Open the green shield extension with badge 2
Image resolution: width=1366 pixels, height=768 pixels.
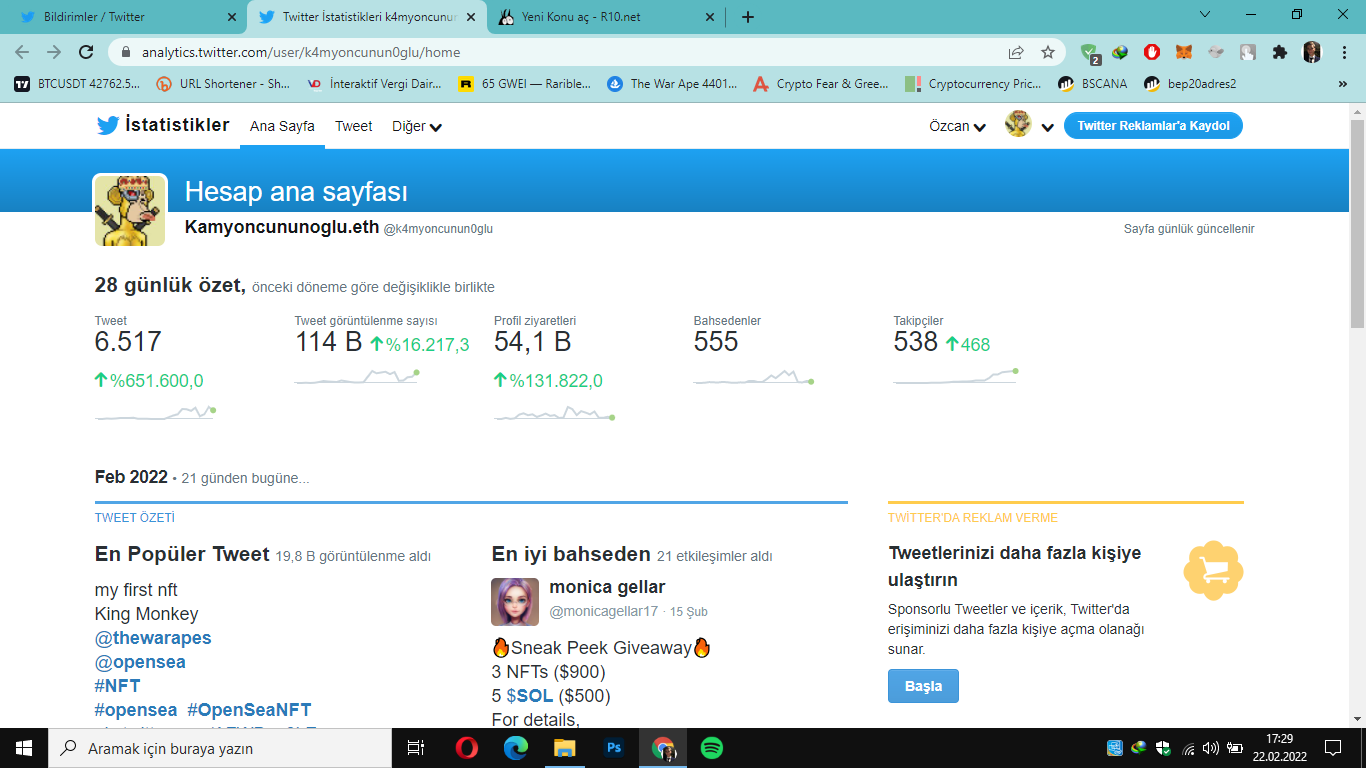point(1089,53)
